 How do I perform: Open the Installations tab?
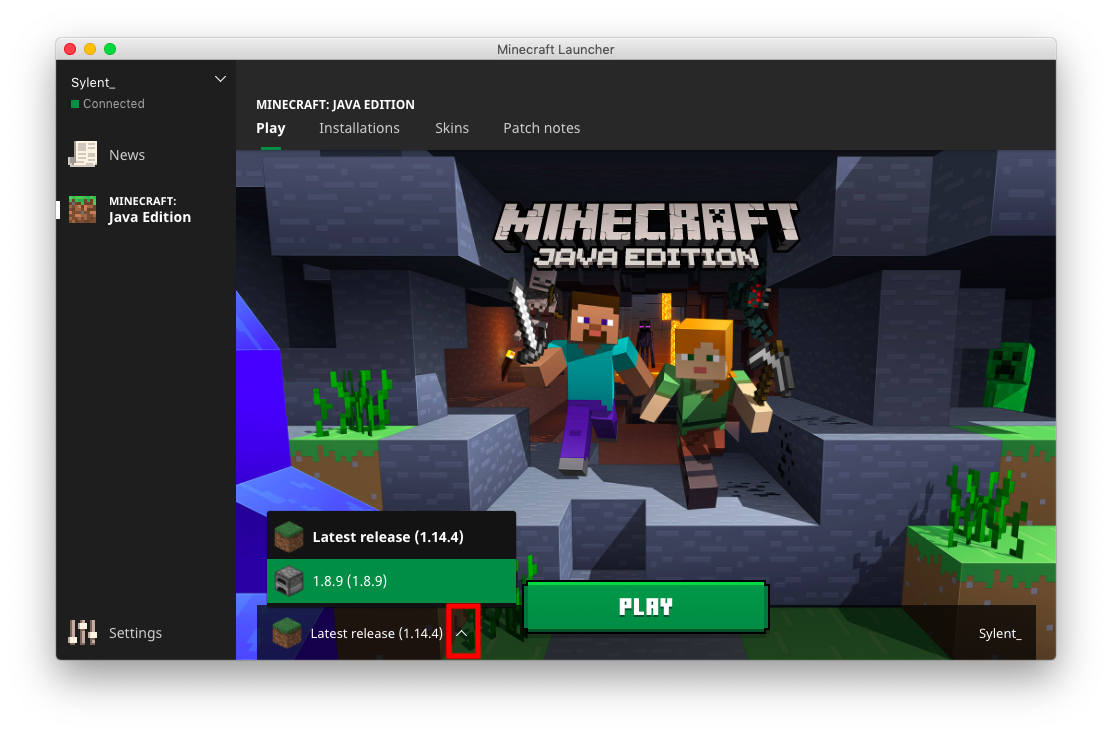coord(359,128)
